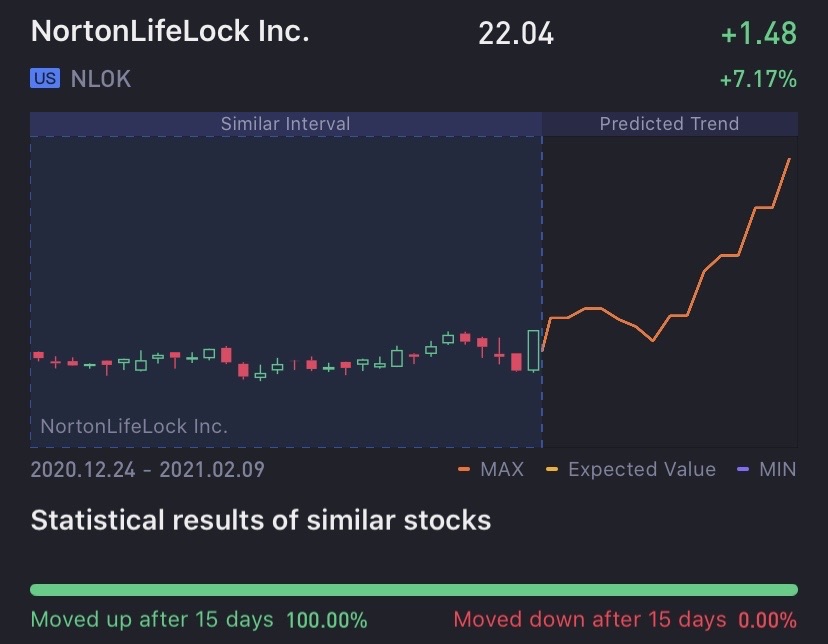The height and width of the screenshot is (644, 828).
Task: Tap the Moved down after 15 days statistic
Action: (625, 620)
